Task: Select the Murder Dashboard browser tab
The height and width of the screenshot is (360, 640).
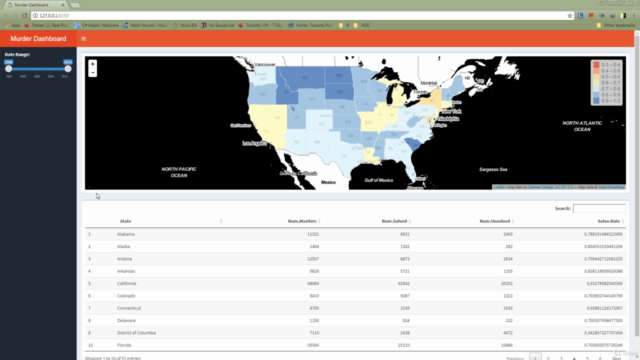Action: tap(35, 5)
